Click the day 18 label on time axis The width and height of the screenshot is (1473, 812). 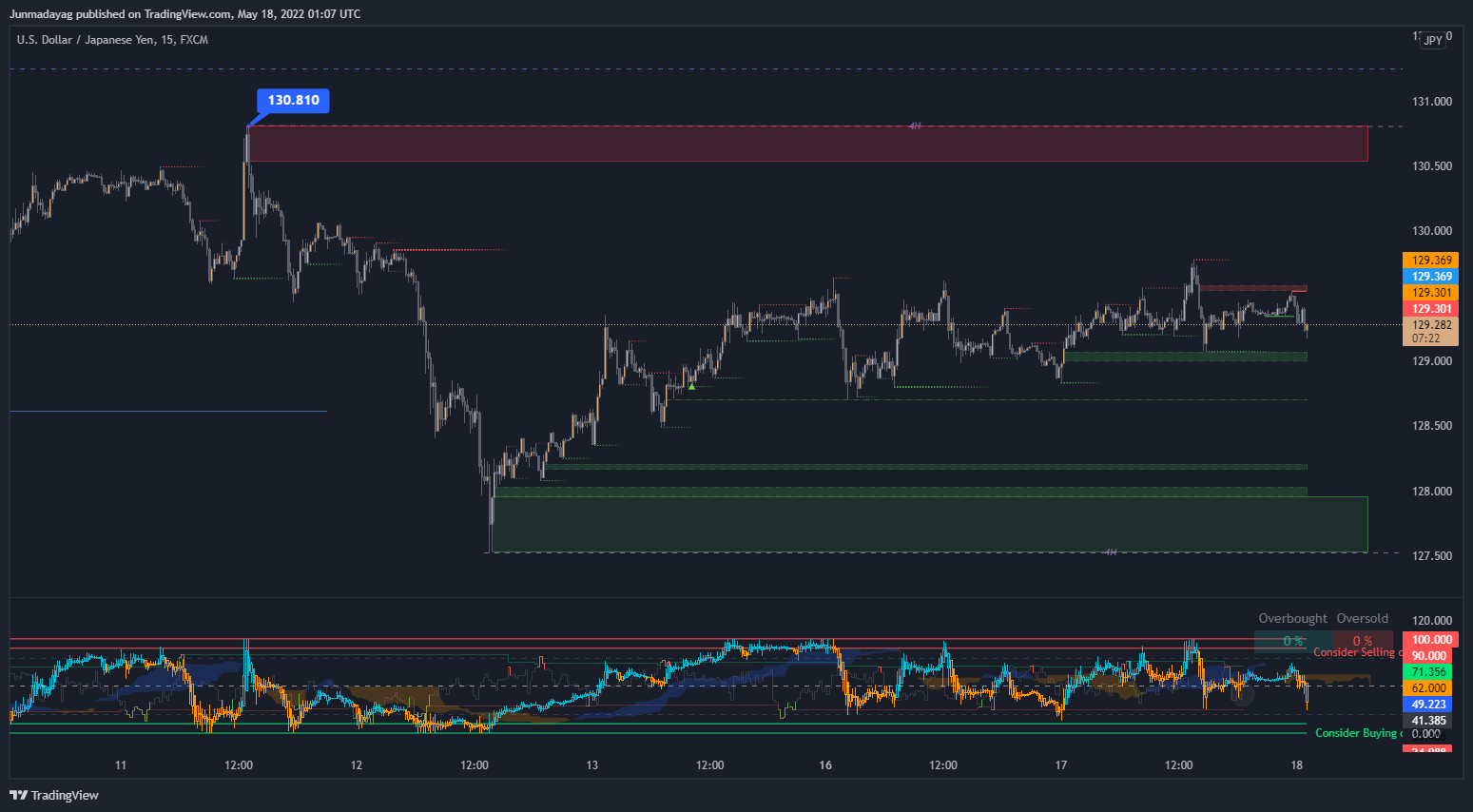click(x=1297, y=765)
